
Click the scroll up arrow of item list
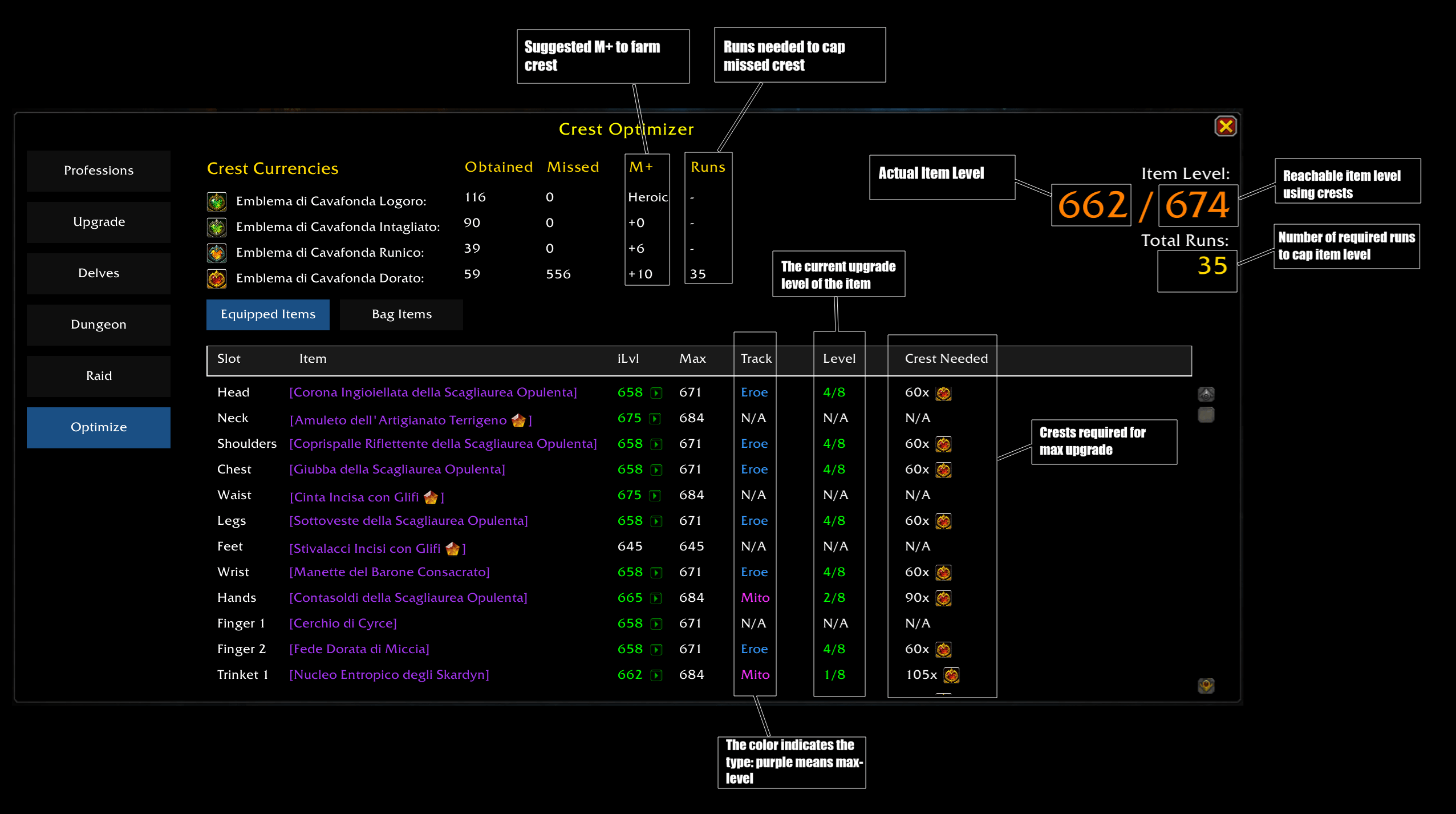click(1206, 394)
